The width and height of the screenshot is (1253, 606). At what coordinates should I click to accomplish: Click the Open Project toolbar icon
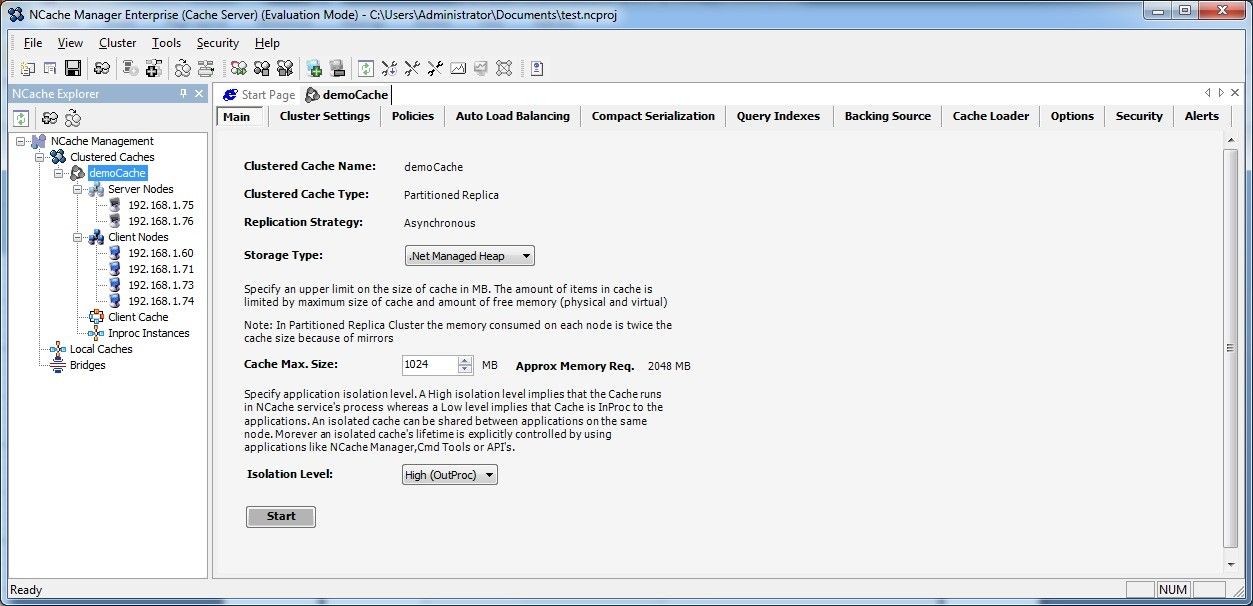tap(50, 68)
